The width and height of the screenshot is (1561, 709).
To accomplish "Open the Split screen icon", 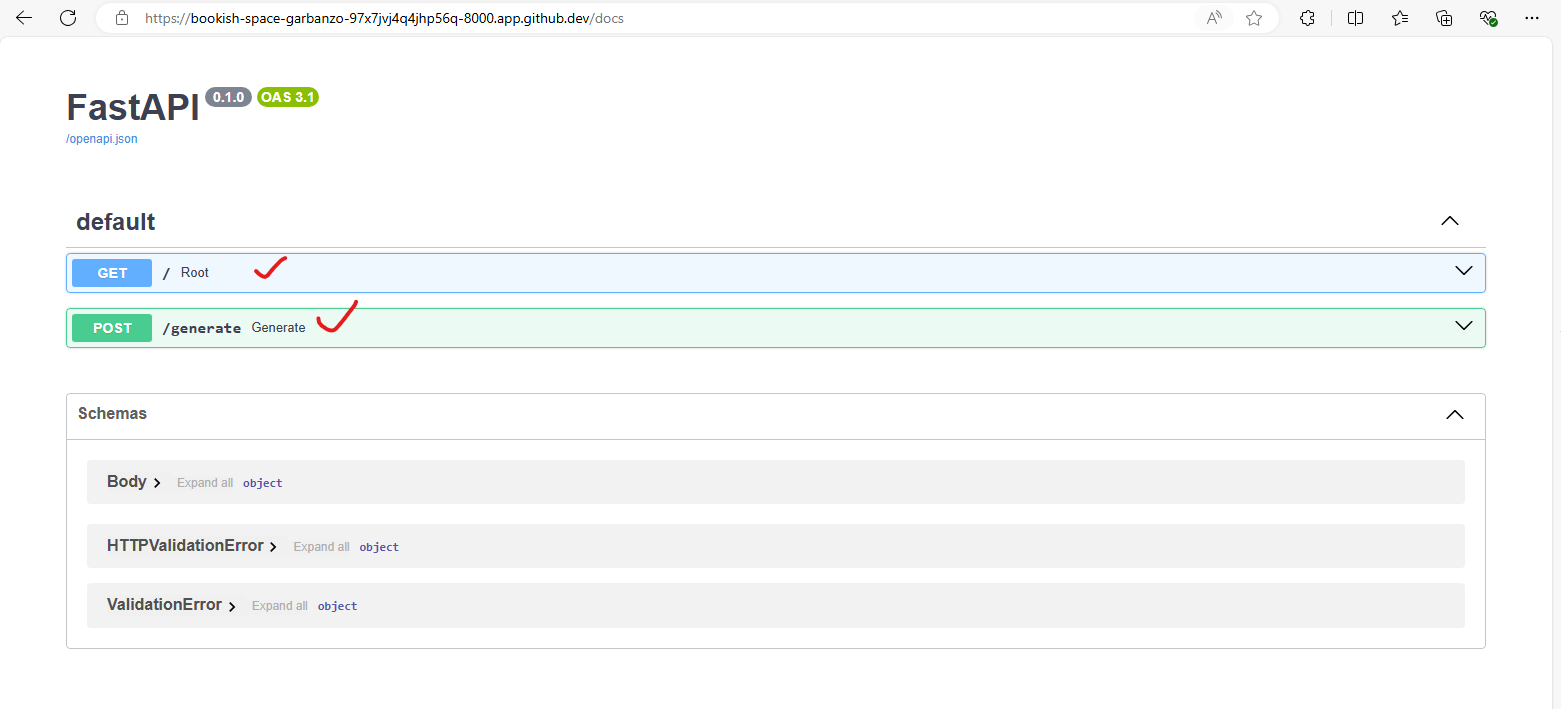I will (1355, 18).
